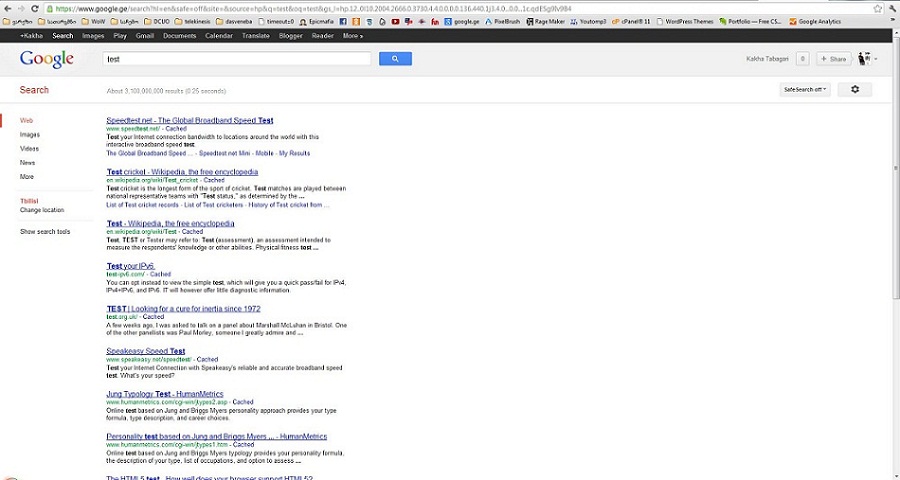Open the cPanel 11 bookmark
The width and height of the screenshot is (900, 480).
coord(631,22)
